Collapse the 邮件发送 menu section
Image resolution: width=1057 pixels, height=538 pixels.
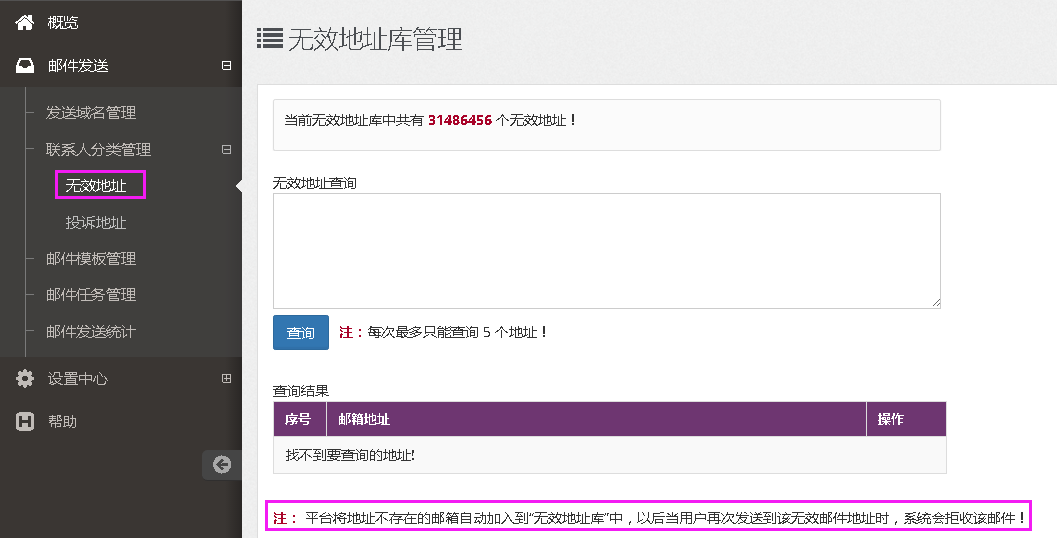[226, 66]
